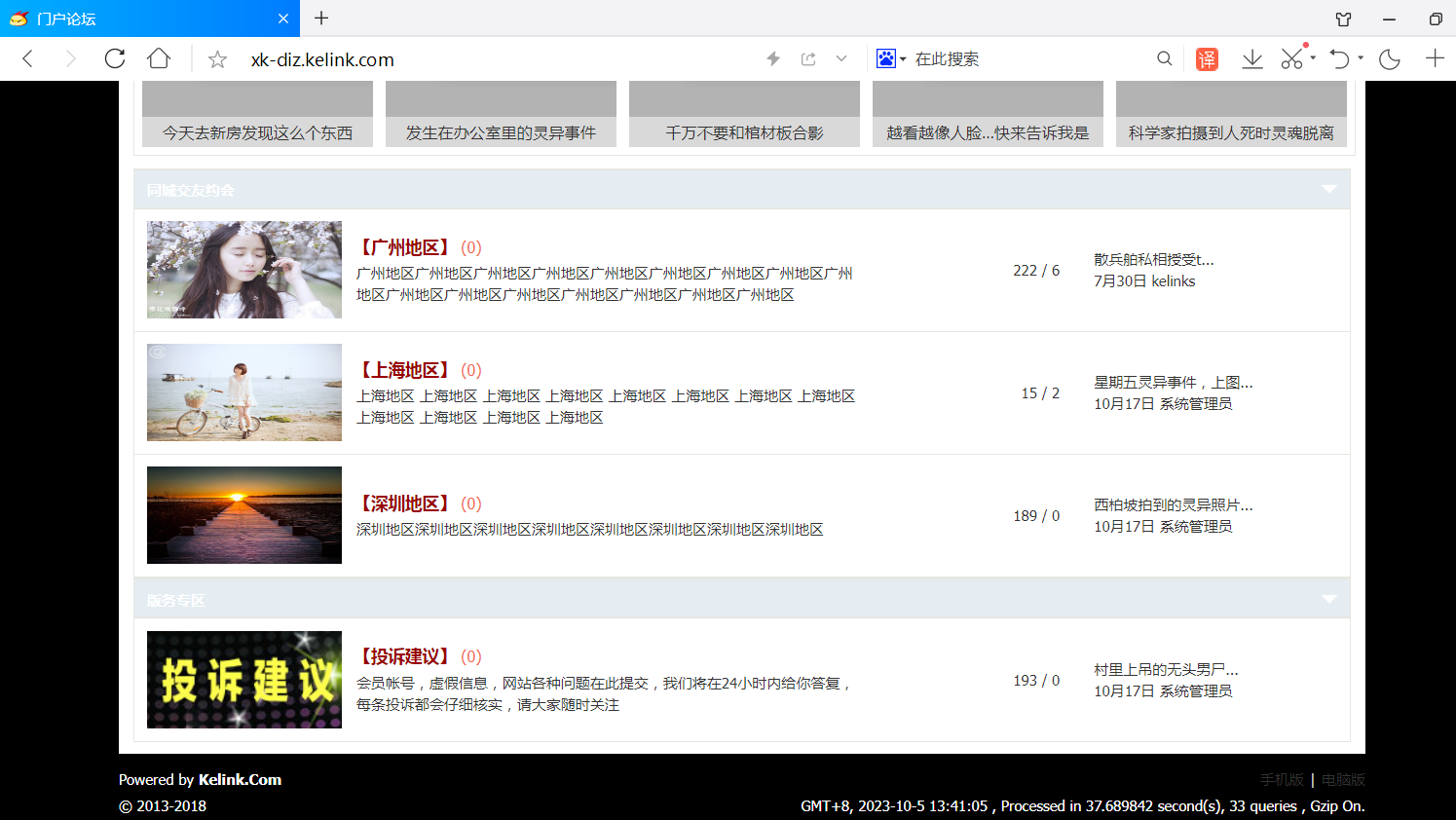The image size is (1456, 820).
Task: Reload the page with the refresh icon
Action: point(115,58)
